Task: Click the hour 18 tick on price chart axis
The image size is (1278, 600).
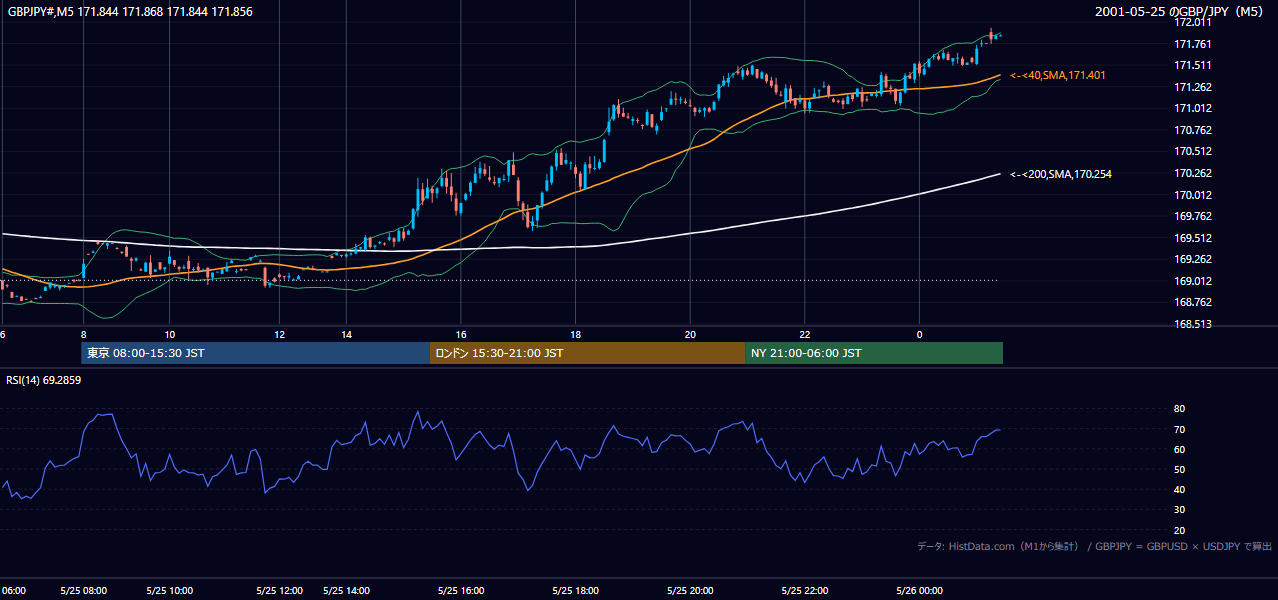Action: pyautogui.click(x=576, y=334)
